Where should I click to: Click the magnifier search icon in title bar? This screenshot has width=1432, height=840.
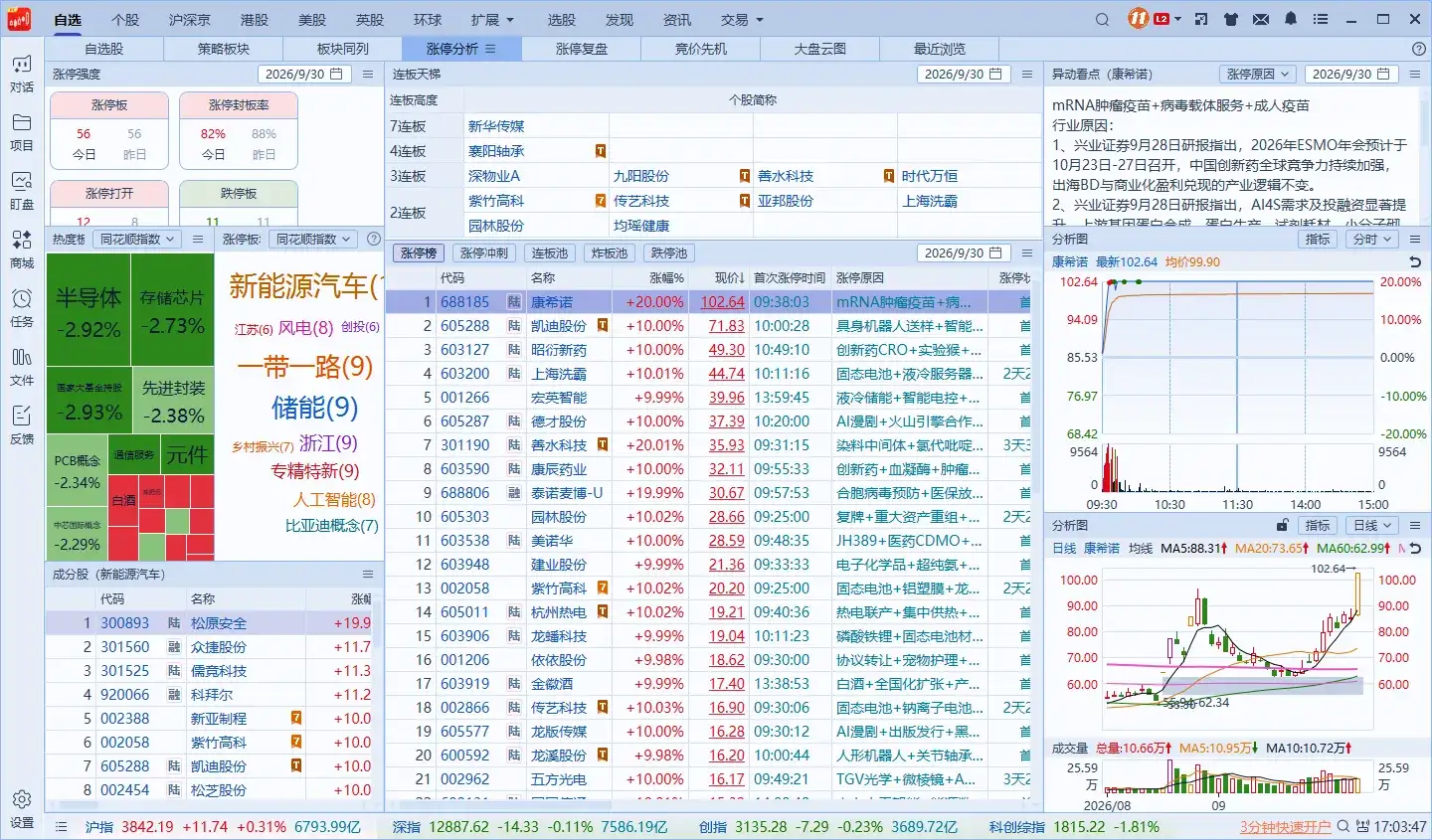point(1102,19)
